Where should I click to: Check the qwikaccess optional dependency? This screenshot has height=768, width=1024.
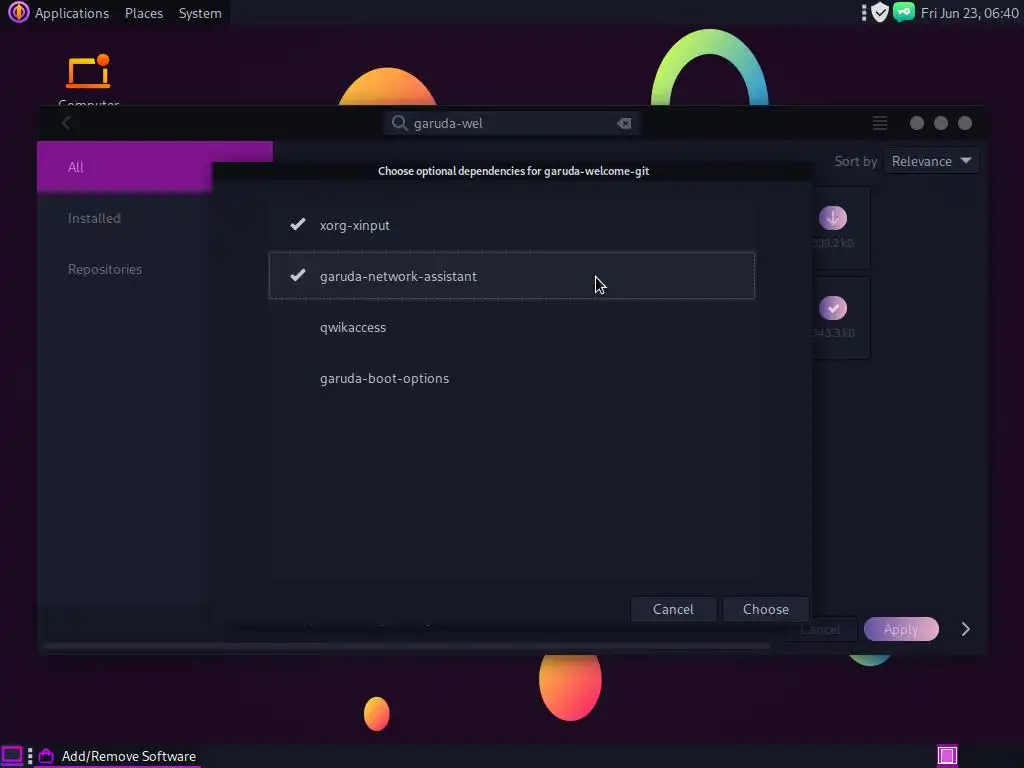click(511, 327)
